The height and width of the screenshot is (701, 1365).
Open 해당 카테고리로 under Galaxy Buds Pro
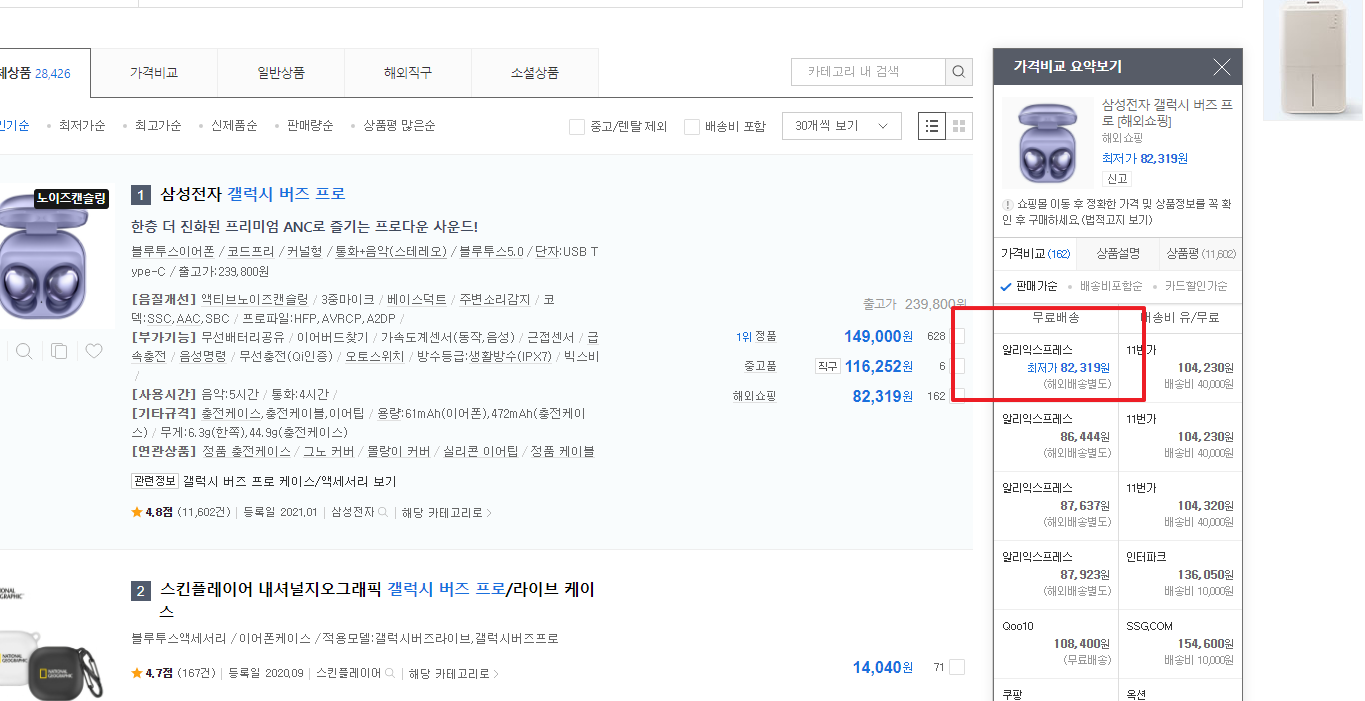coord(447,513)
